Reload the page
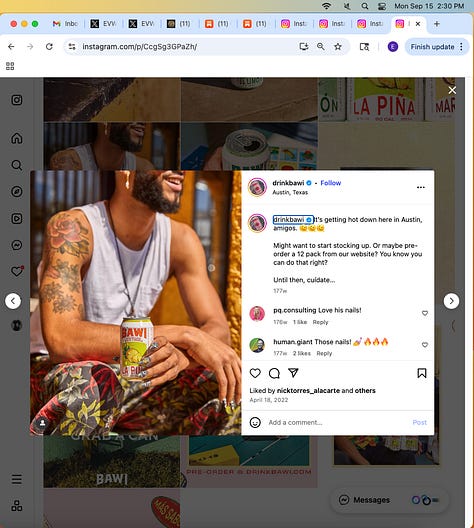Viewport: 474px width, 528px height. tap(49, 46)
